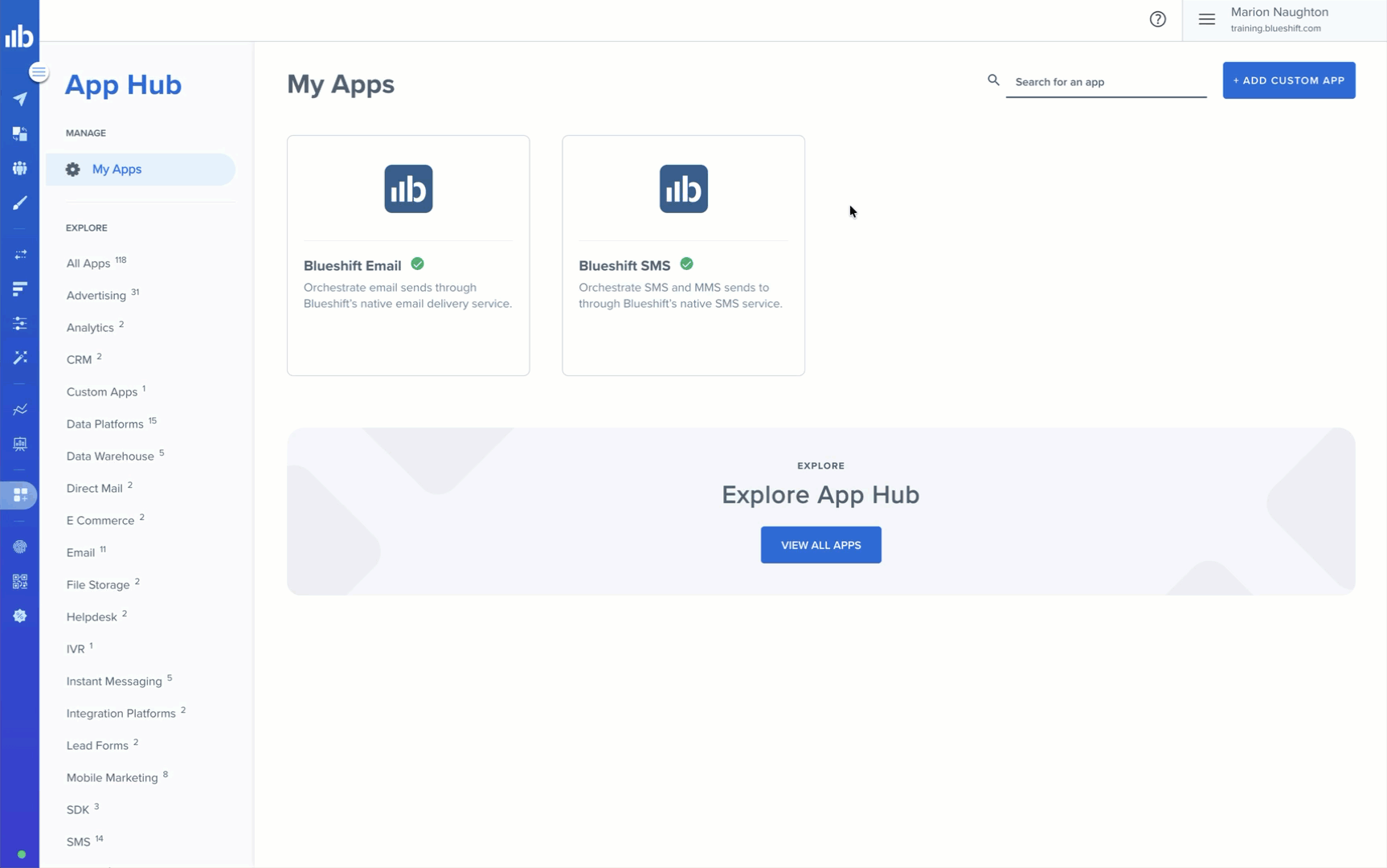
Task: Toggle the sidebar collapse menu button
Action: click(x=38, y=72)
